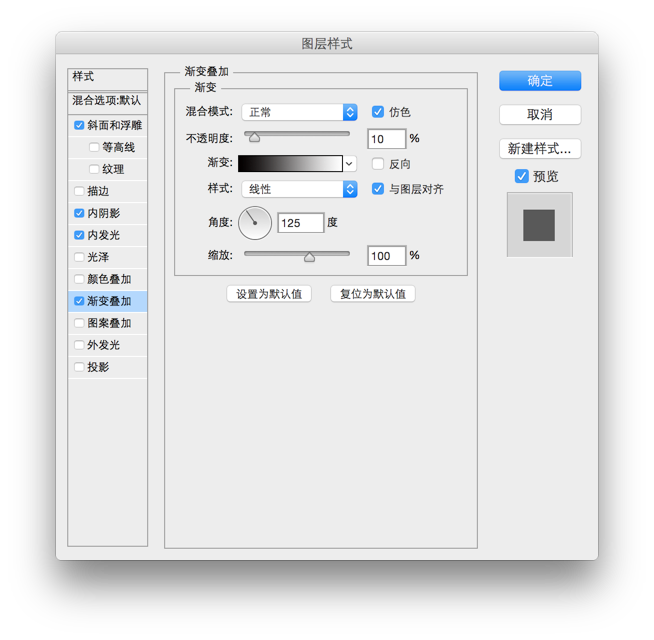Select the 内发光 row label
This screenshot has width=654, height=640.
103,235
